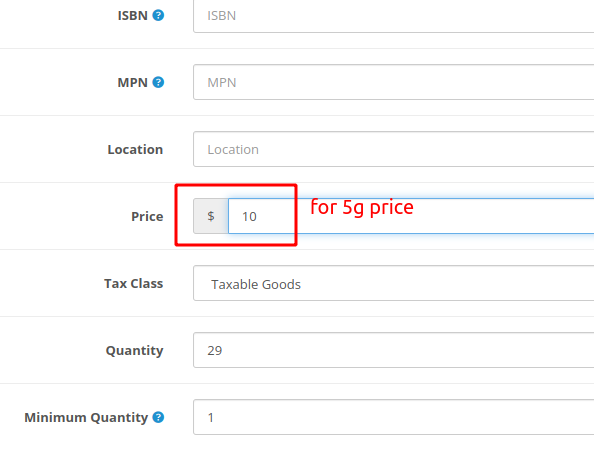Click into the Location text field
594x449 pixels.
tap(394, 149)
